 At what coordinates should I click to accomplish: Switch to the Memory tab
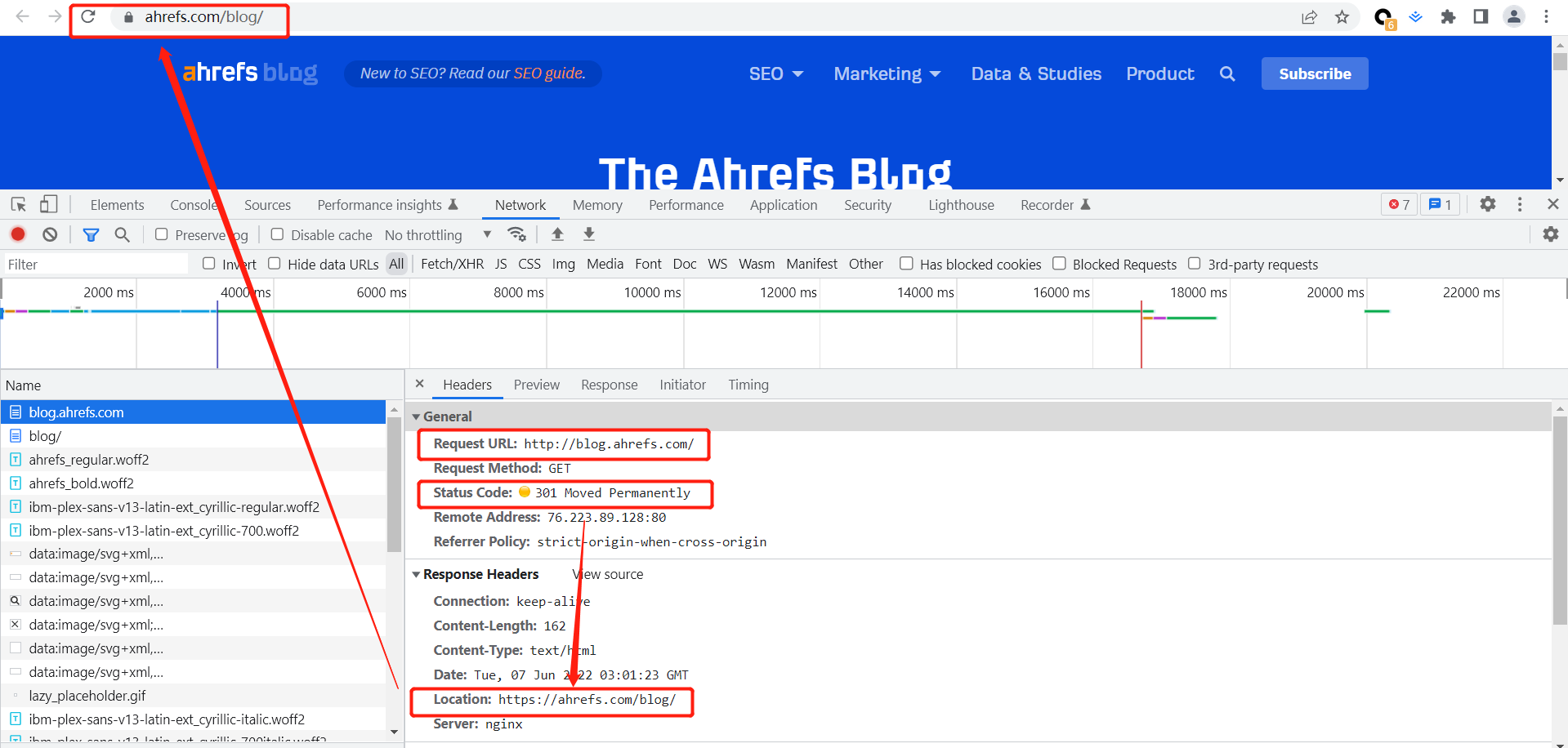597,205
